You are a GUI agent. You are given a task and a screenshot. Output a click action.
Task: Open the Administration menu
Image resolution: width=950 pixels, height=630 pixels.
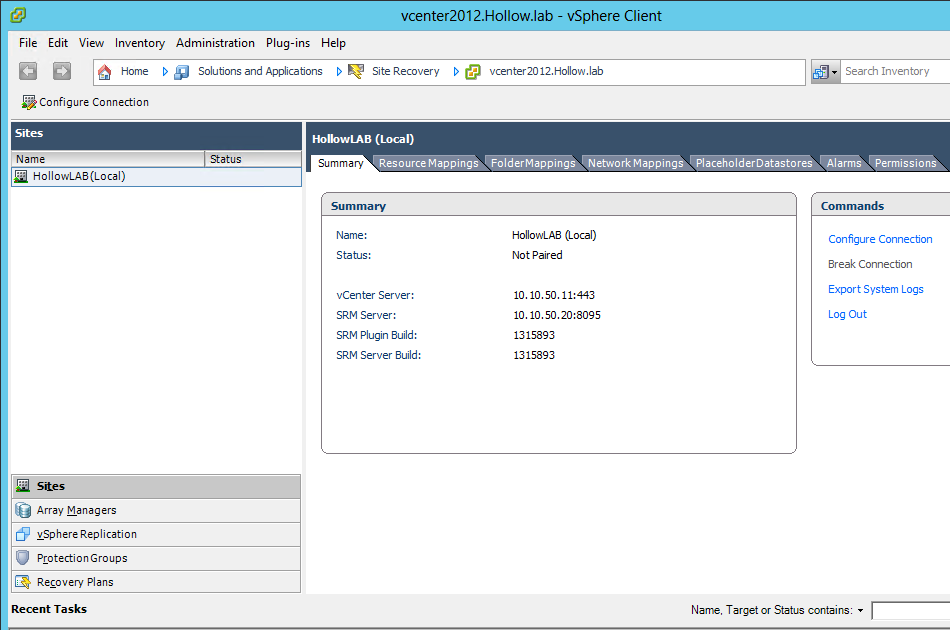pyautogui.click(x=215, y=43)
